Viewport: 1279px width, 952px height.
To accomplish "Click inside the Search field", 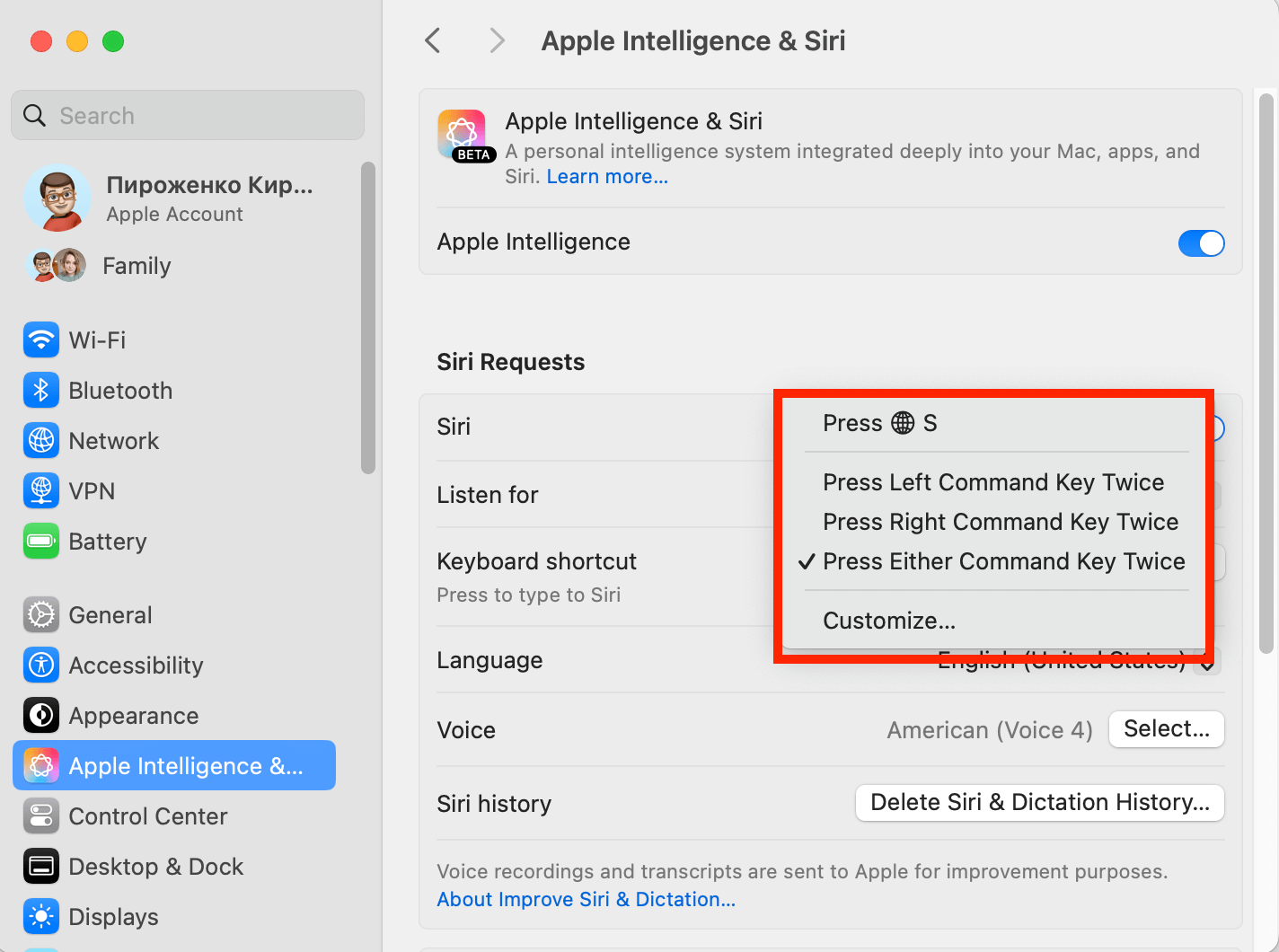I will [x=187, y=115].
